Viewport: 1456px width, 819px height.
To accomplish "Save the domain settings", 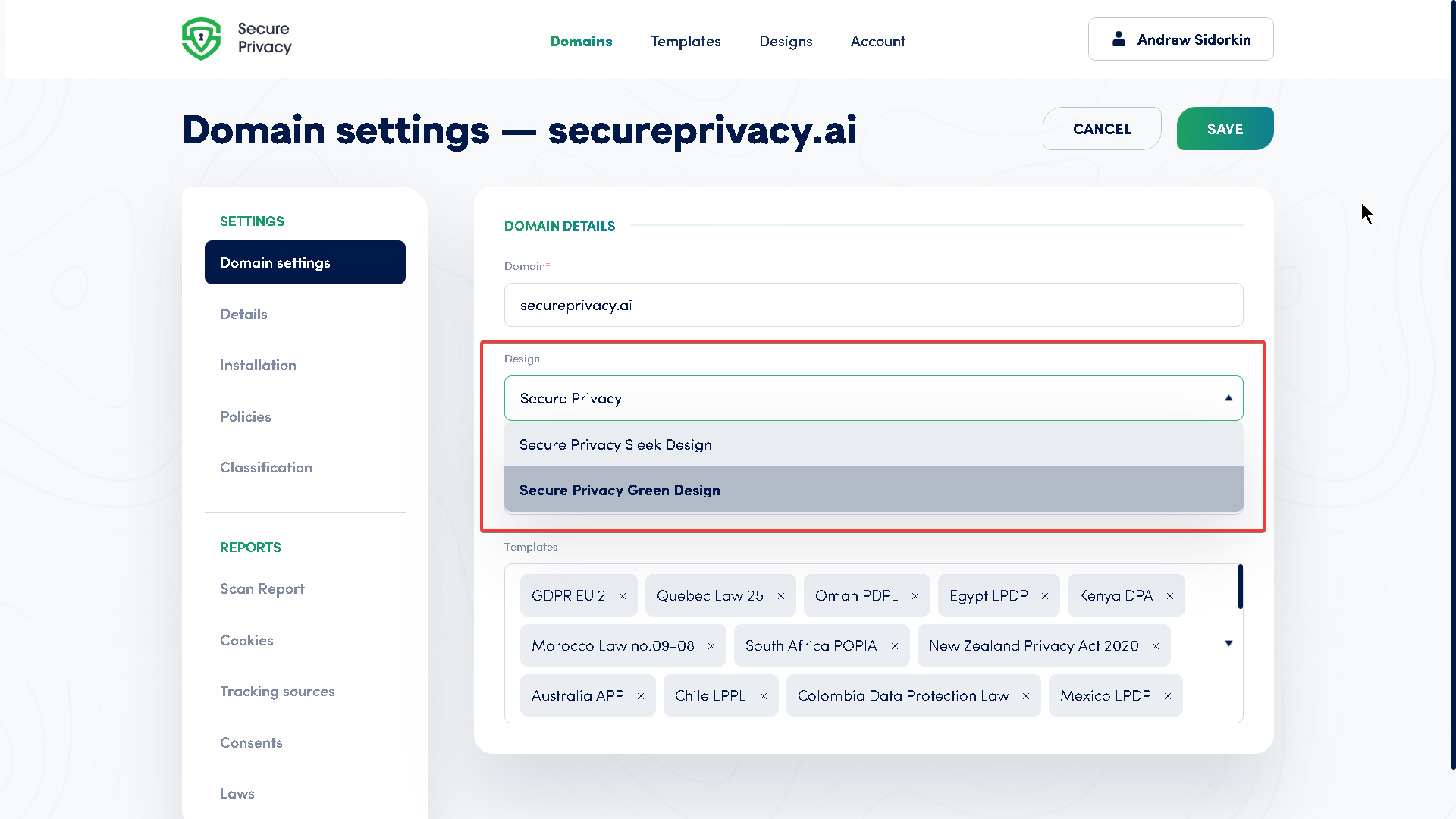I will coord(1224,128).
